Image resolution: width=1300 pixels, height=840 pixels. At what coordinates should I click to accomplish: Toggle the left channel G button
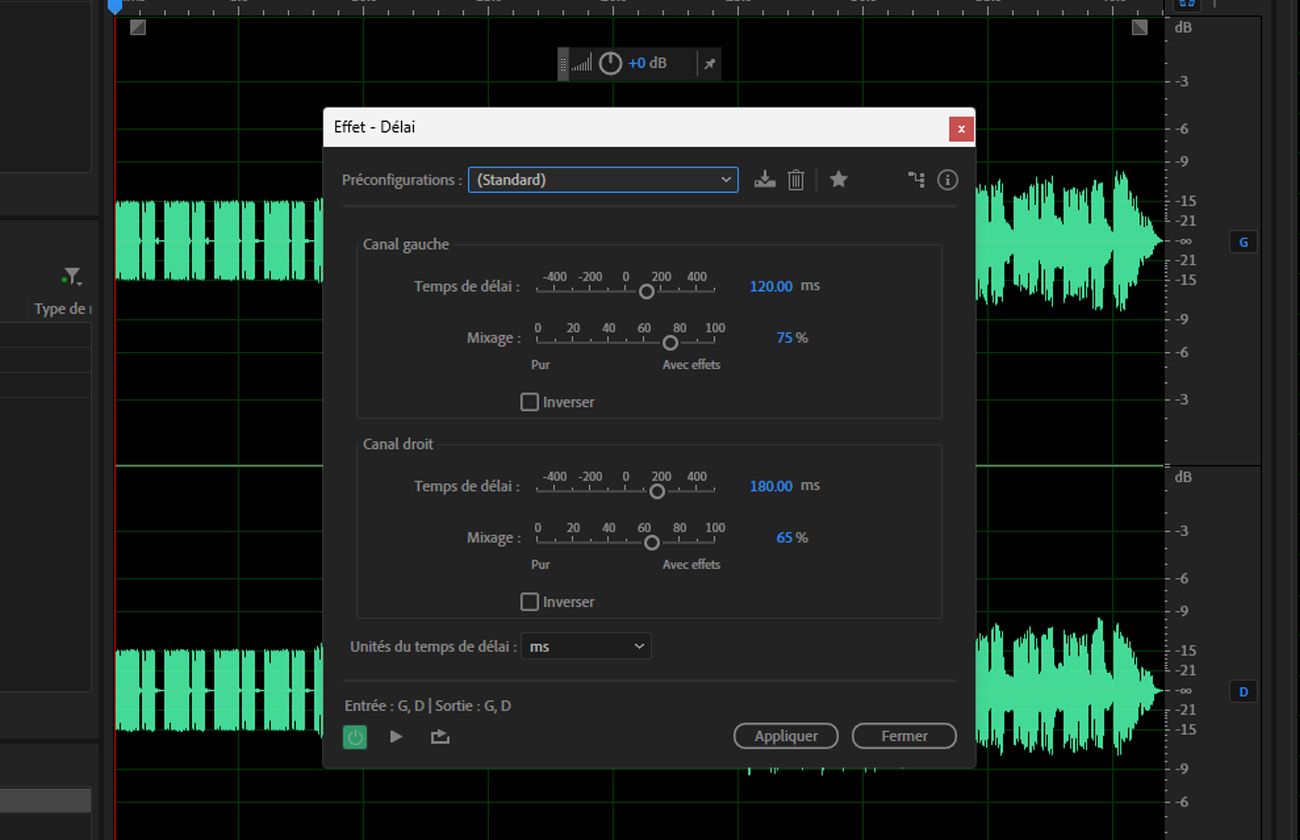pos(1244,242)
